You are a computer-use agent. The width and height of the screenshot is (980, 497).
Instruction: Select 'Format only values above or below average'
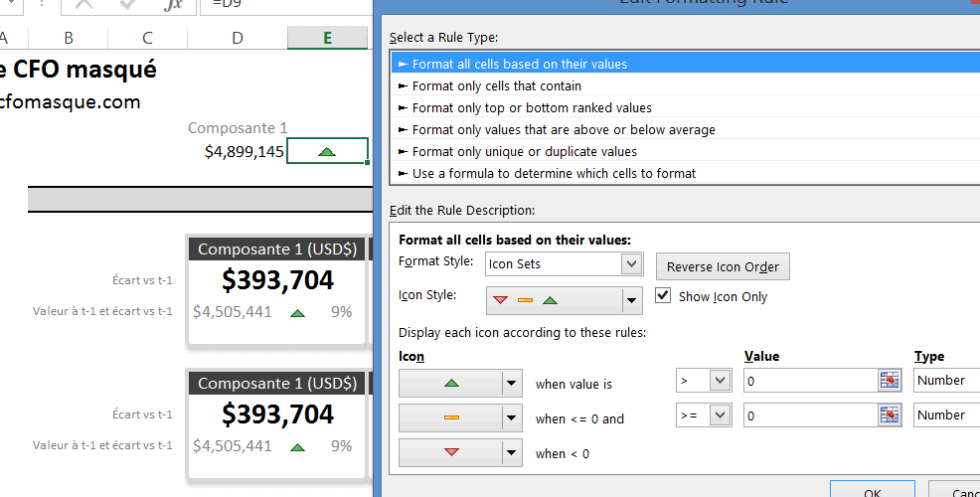coord(686,129)
